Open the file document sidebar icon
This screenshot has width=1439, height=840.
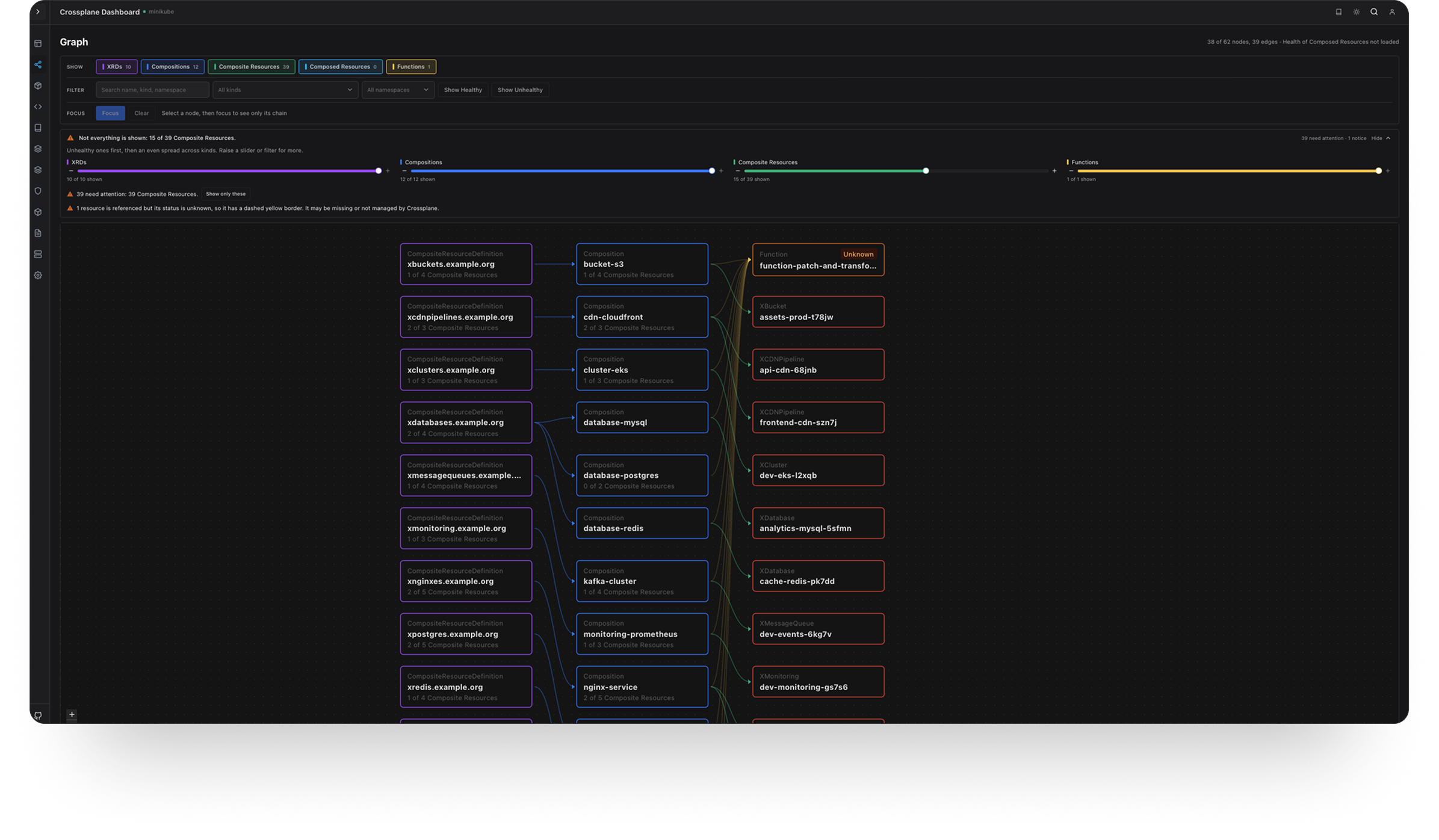click(38, 233)
